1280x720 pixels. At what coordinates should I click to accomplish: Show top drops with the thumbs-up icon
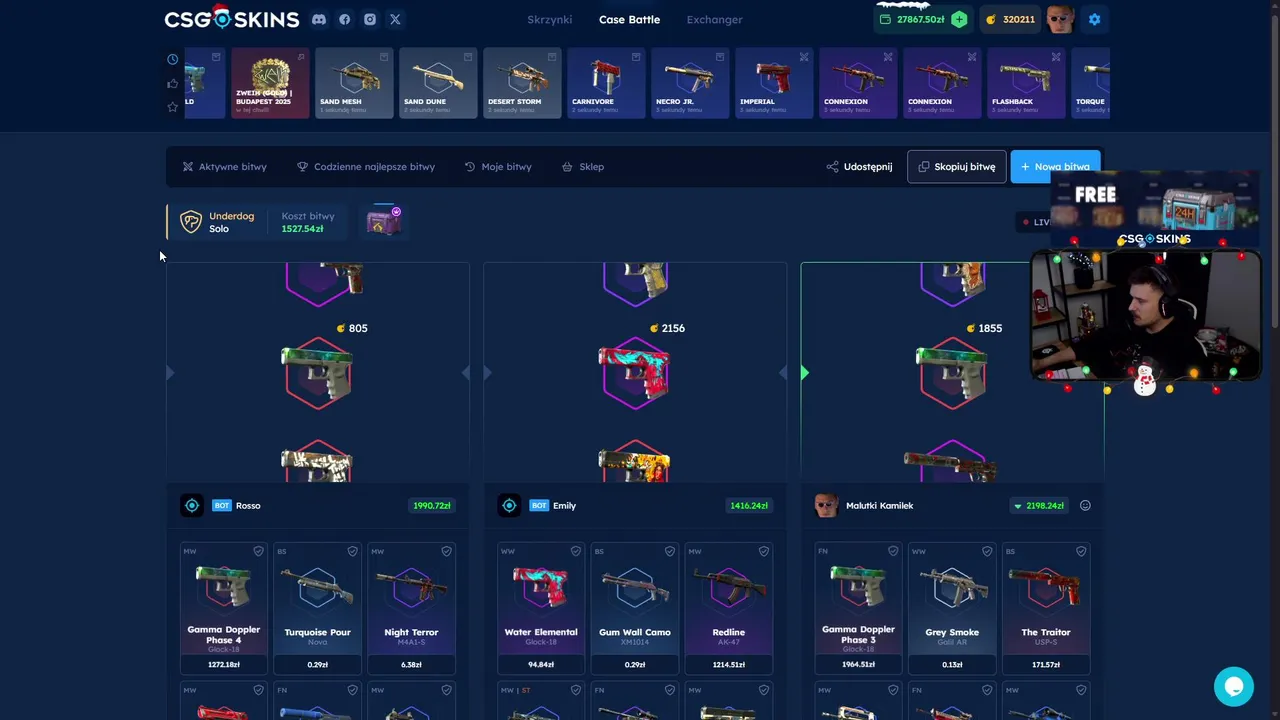pyautogui.click(x=172, y=83)
